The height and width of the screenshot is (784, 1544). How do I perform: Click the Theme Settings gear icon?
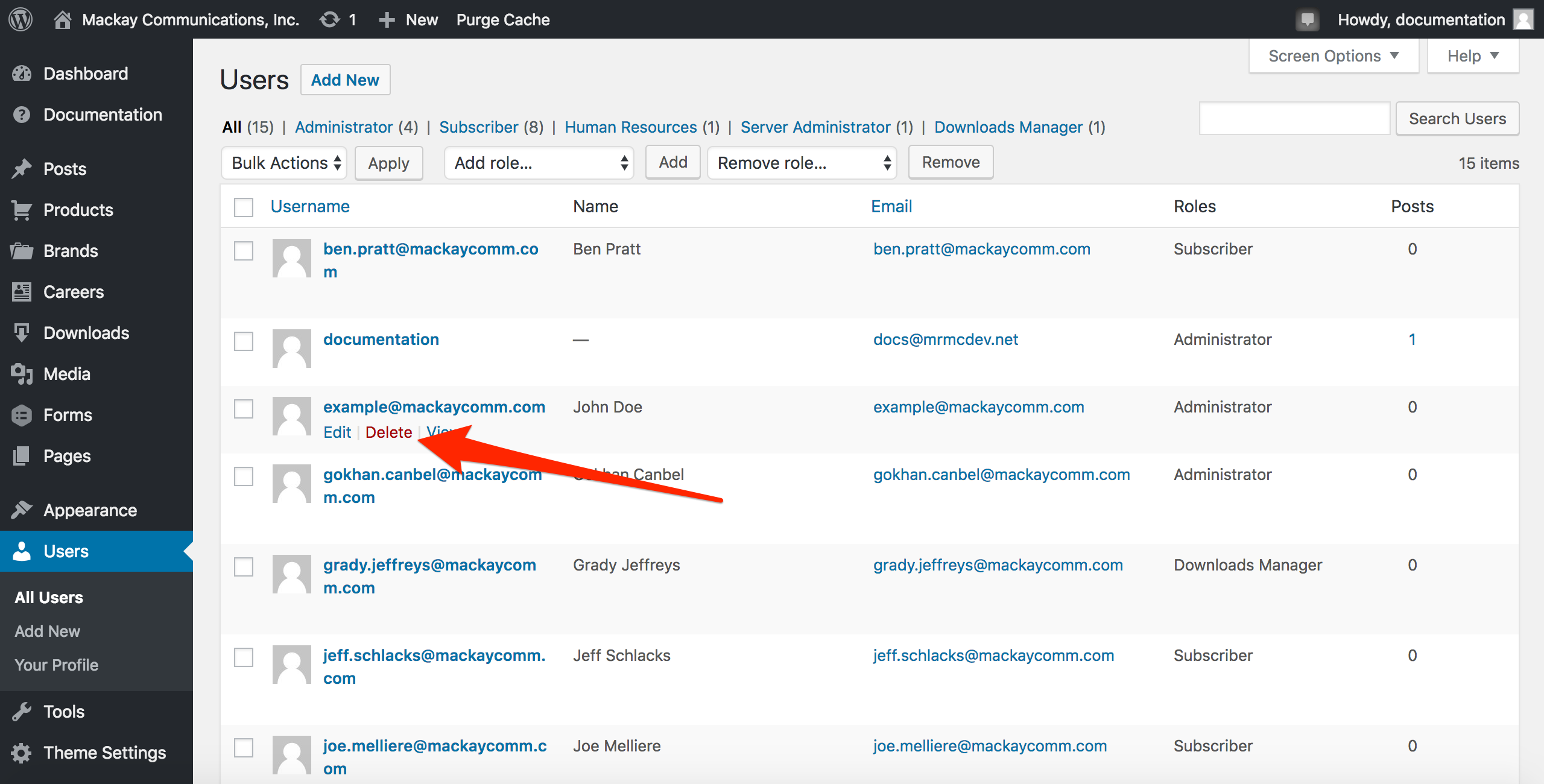click(x=22, y=753)
